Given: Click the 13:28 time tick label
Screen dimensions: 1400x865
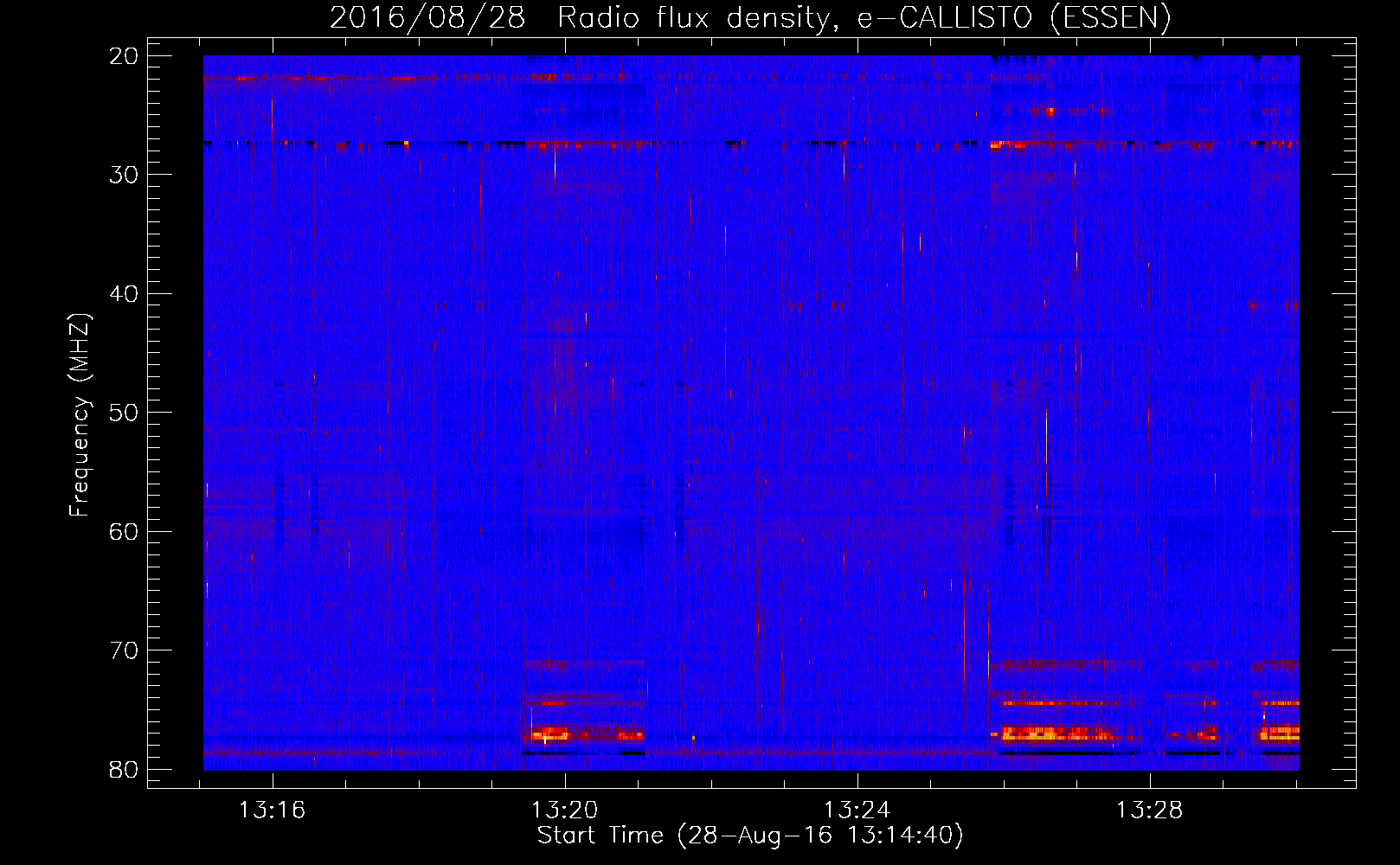Looking at the screenshot, I should (x=1149, y=811).
